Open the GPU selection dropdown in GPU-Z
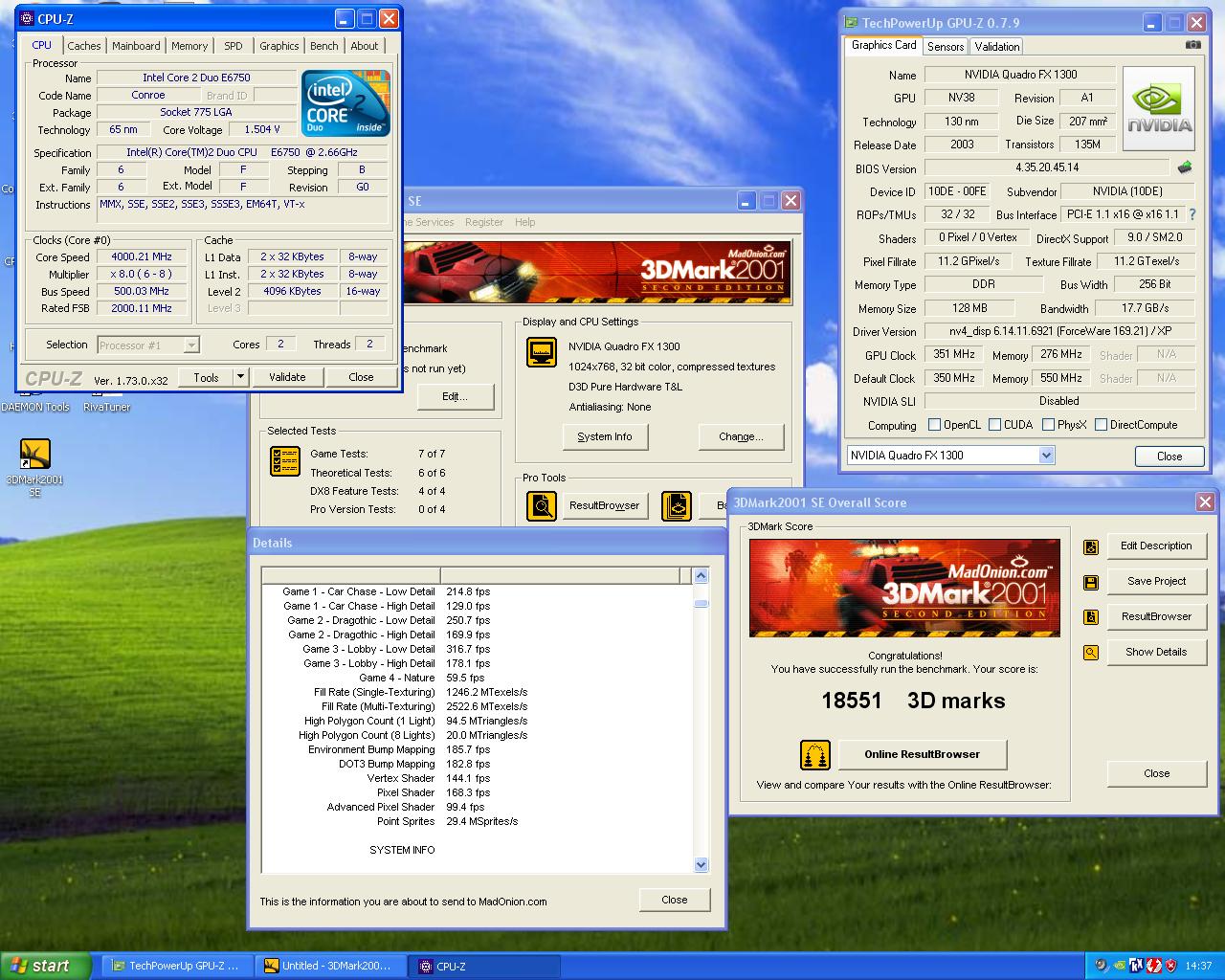 pyautogui.click(x=1046, y=456)
